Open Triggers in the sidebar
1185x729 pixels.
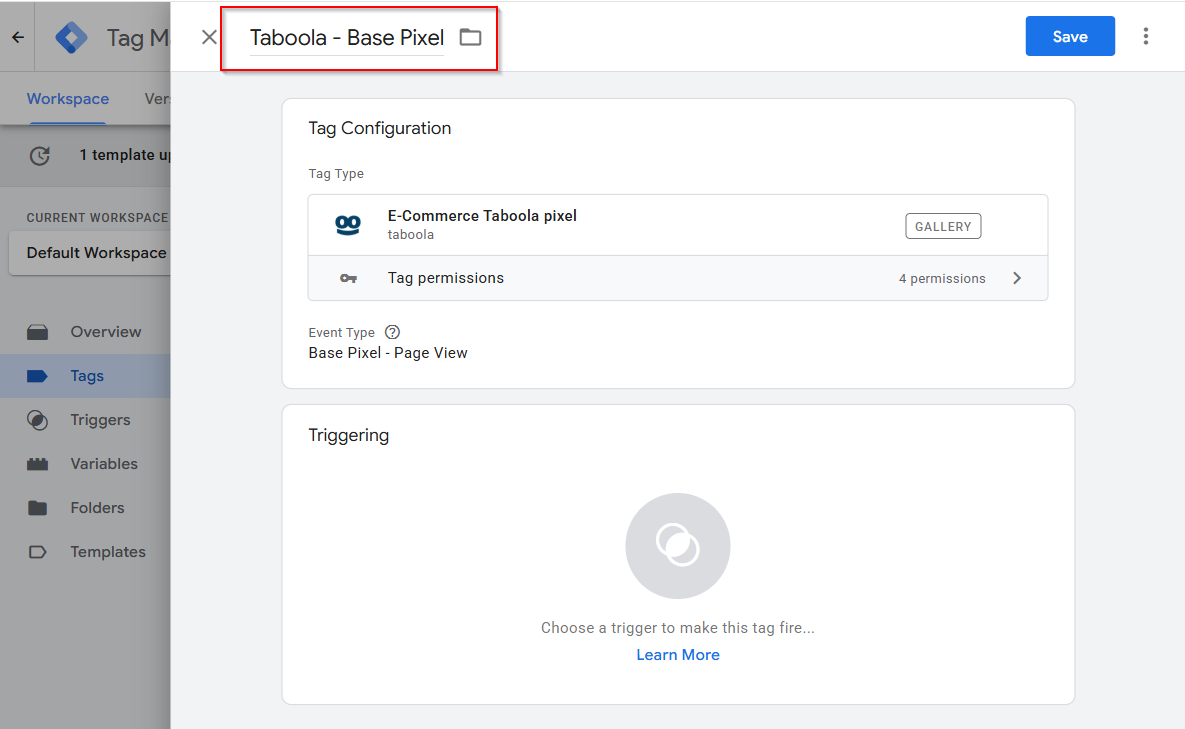pos(101,420)
